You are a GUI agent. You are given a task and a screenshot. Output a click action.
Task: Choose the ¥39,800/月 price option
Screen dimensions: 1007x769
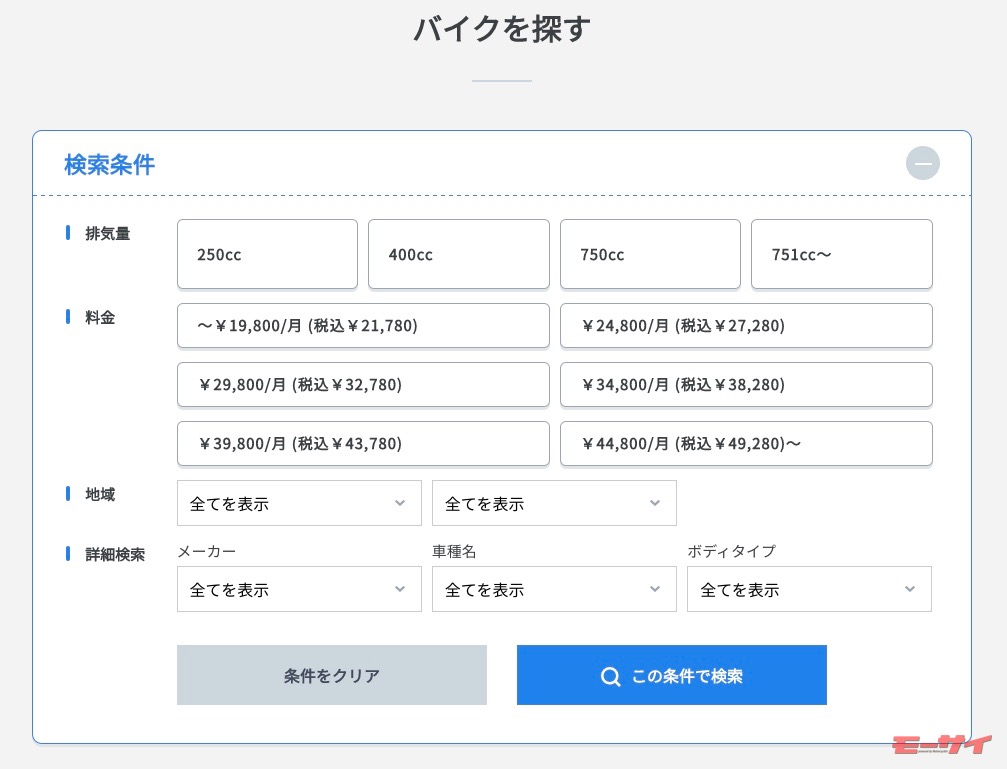363,443
